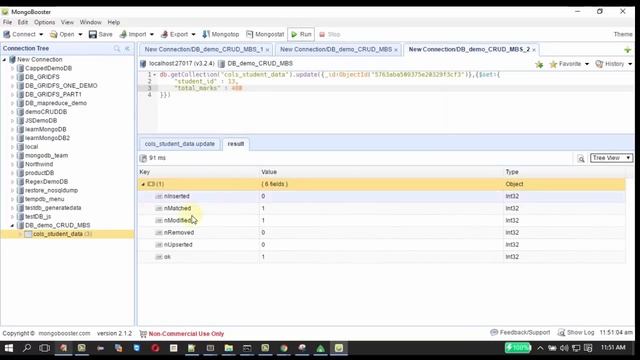This screenshot has width=640, height=360.
Task: Switch to DB_demo_CRUD_MBS_1 tab
Action: 204,49
